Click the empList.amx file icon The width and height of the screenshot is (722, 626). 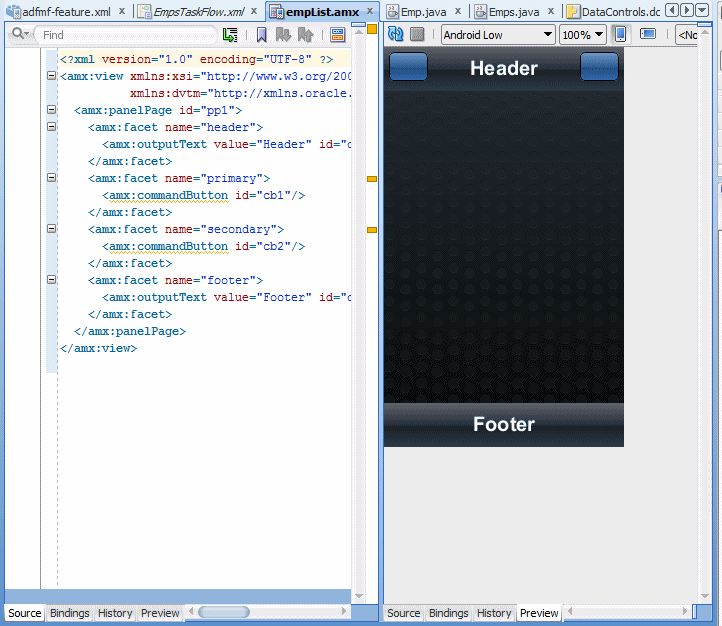(x=276, y=12)
